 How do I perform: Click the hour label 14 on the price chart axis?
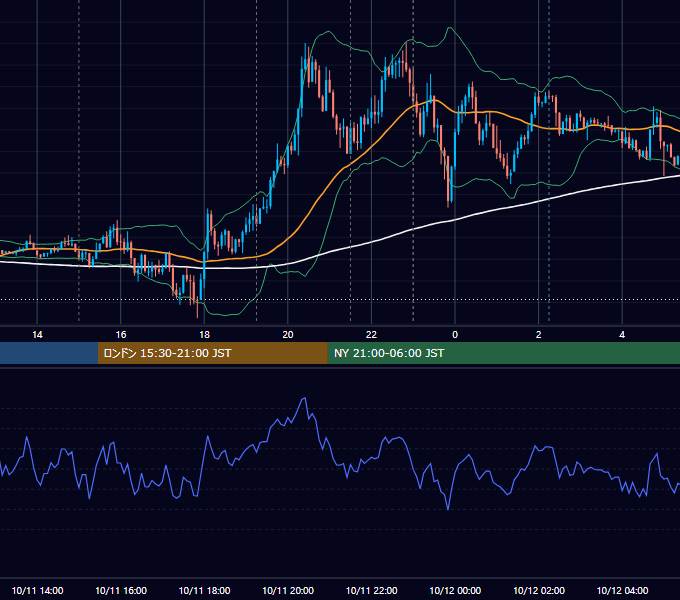pos(37,335)
